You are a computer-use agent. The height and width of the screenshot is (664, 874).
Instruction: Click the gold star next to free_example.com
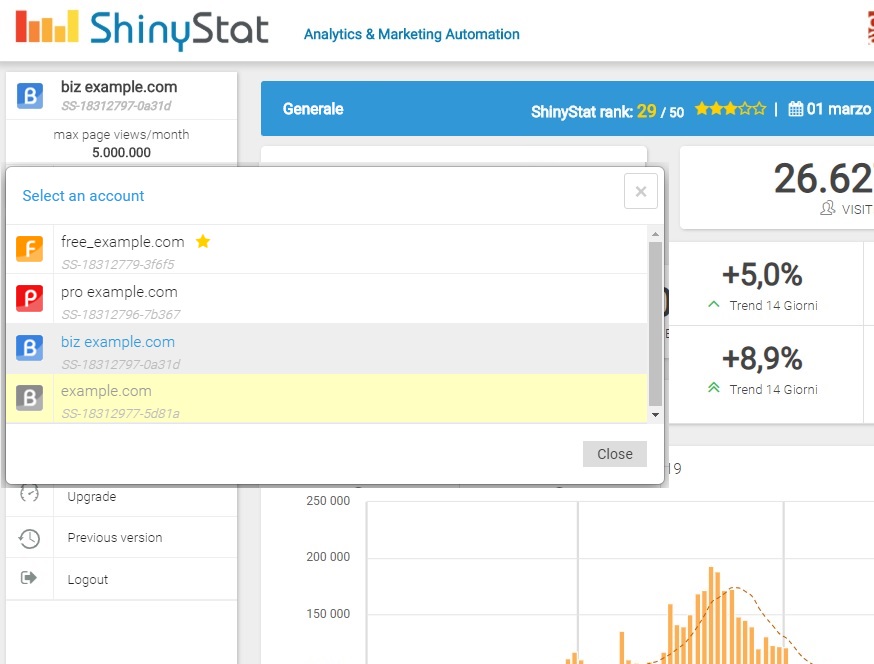point(203,241)
